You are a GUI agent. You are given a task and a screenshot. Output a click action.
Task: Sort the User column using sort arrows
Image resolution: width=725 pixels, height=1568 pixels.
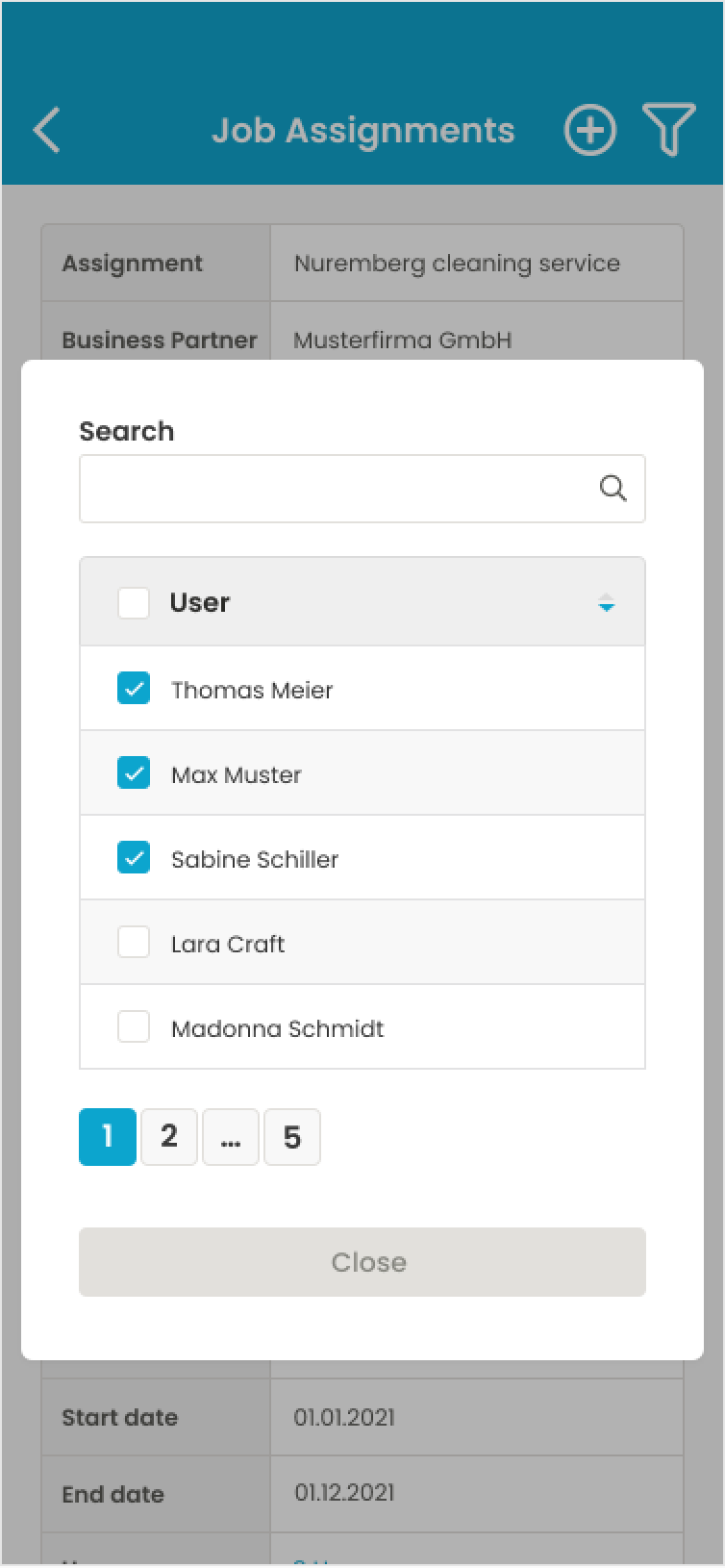(606, 603)
